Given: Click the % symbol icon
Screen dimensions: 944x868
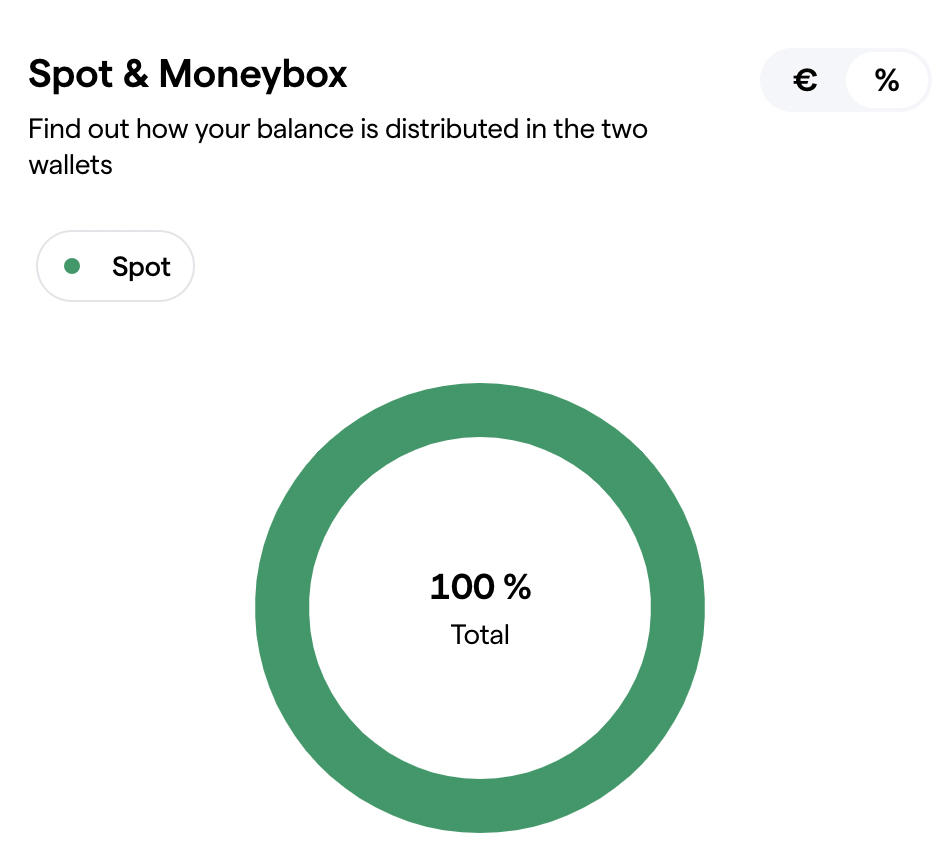Looking at the screenshot, I should (887, 80).
